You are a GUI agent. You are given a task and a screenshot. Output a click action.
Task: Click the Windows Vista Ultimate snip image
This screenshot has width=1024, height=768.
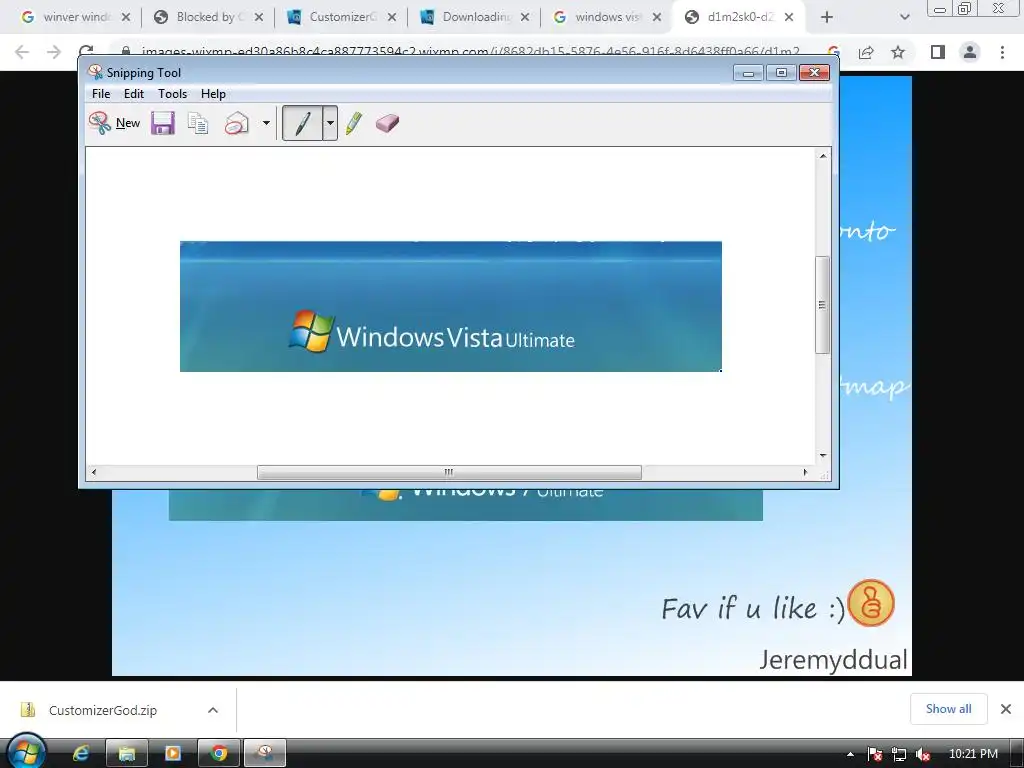tap(451, 306)
